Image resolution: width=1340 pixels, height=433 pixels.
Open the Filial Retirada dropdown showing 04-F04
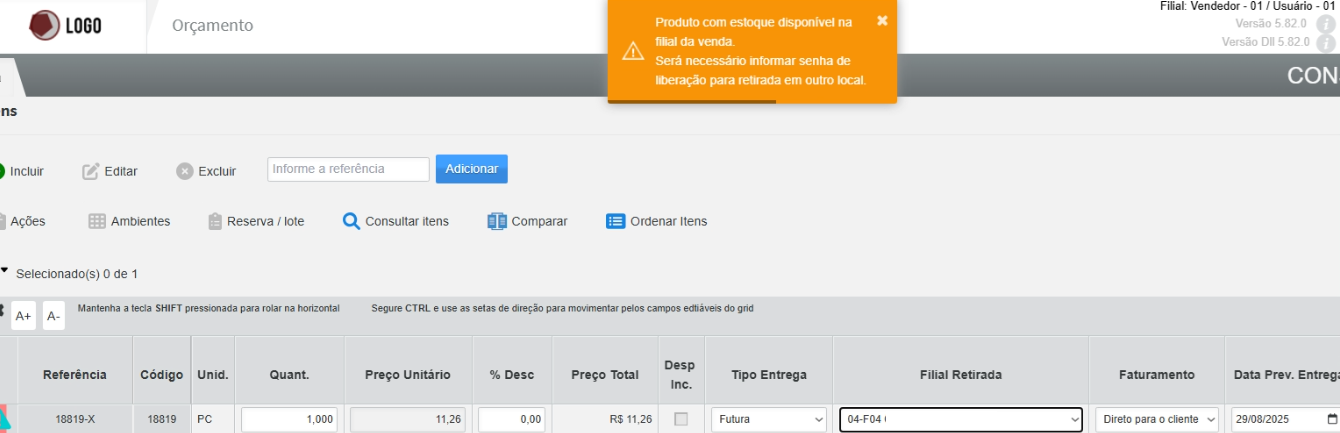point(961,420)
